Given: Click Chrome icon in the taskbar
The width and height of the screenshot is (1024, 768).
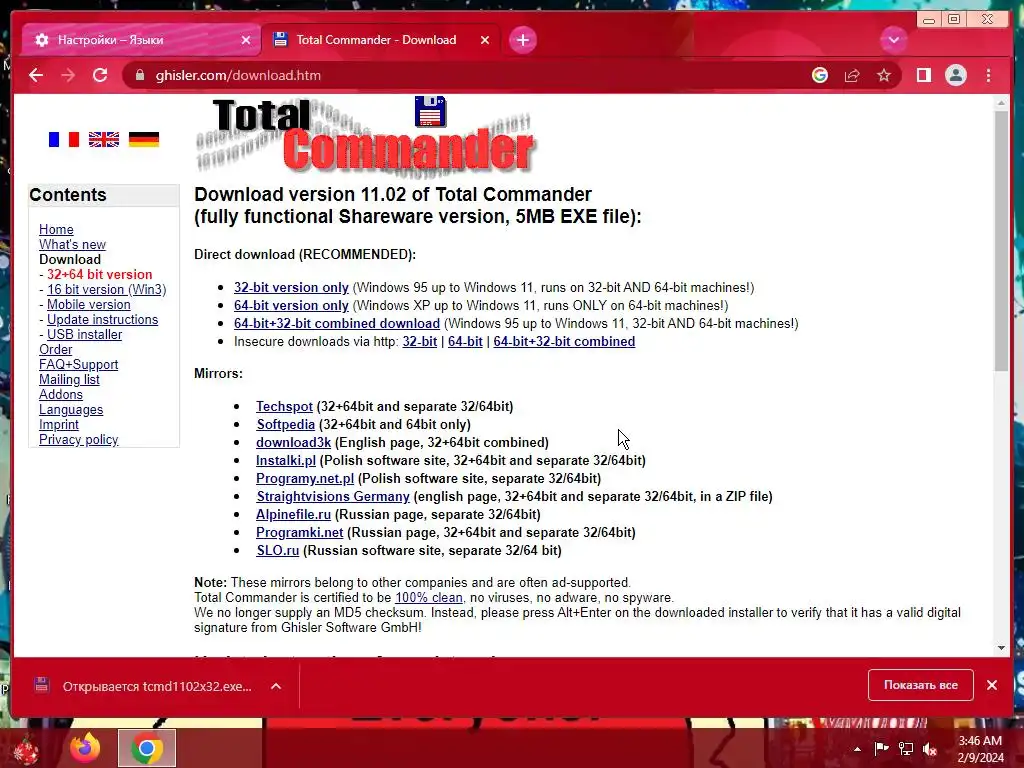Looking at the screenshot, I should (x=147, y=748).
